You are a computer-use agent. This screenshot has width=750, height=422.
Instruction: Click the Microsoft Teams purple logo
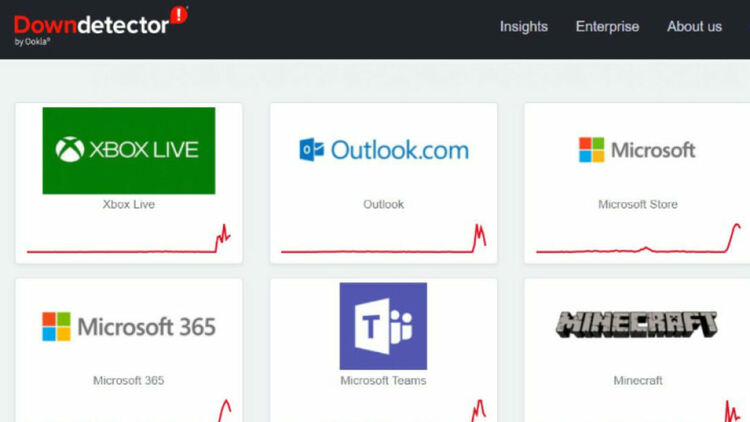coord(383,326)
